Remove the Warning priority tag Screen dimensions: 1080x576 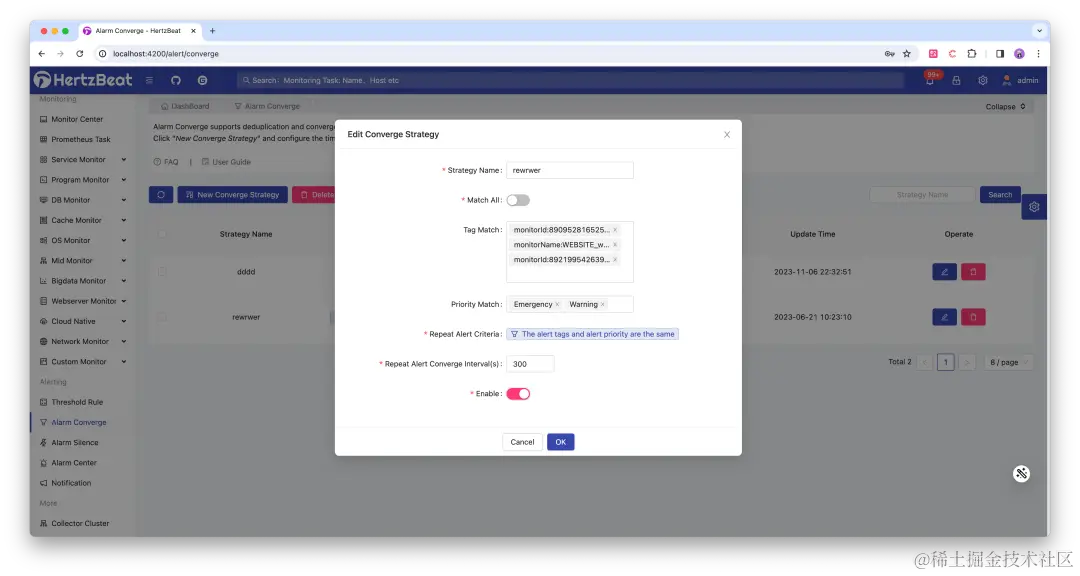coord(603,304)
